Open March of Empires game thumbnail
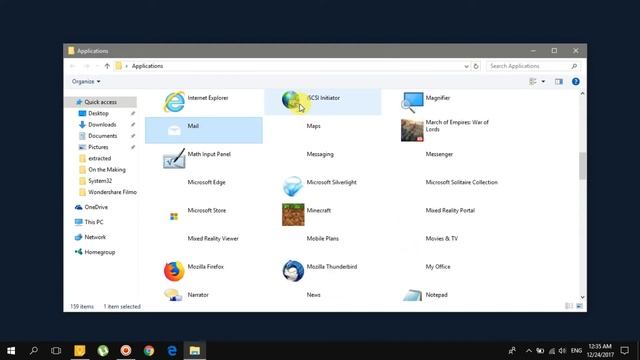 coord(412,130)
